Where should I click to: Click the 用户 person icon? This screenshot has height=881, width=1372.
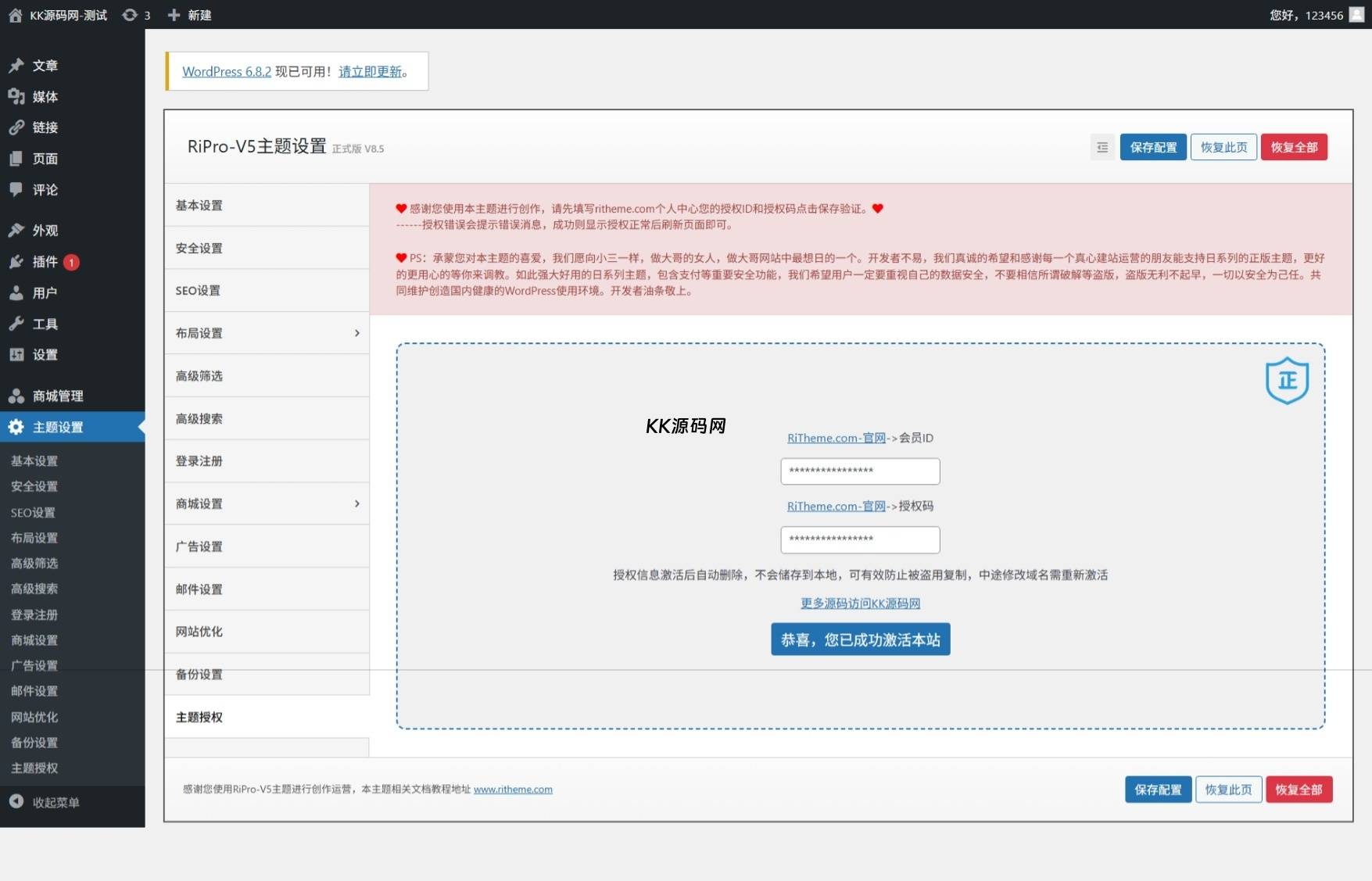click(16, 293)
